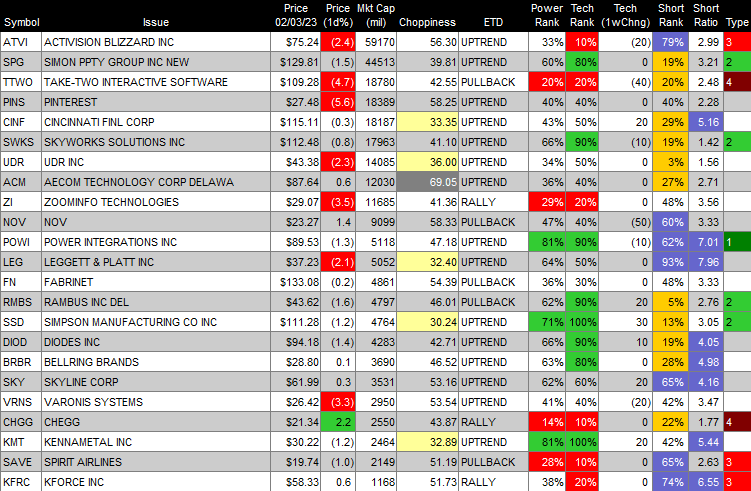This screenshot has height=491, width=751.
Task: Select the 18780 market cap for TTWO
Action: tap(376, 82)
